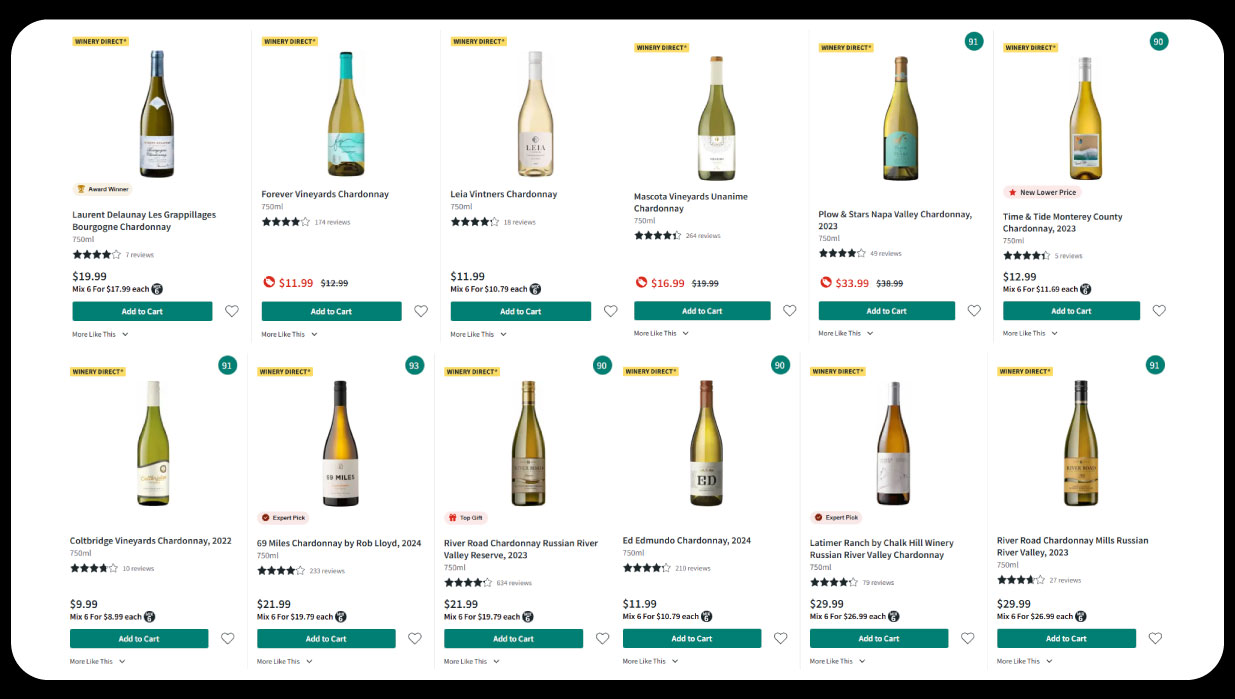Add Plow & Stars Chardonnay to cart
The image size is (1235, 699).
886,311
